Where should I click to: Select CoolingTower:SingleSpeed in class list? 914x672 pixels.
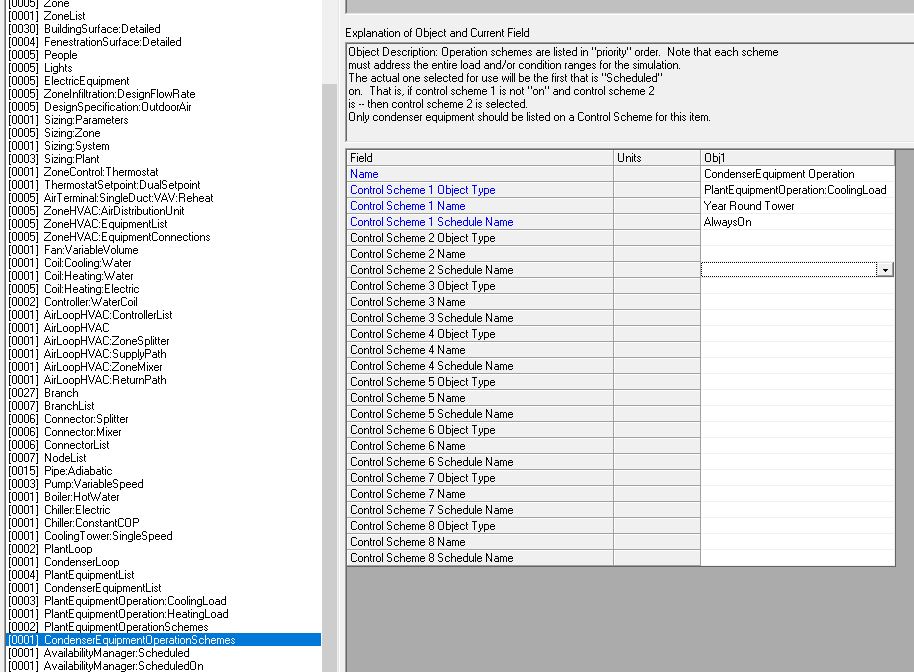pyautogui.click(x=108, y=536)
